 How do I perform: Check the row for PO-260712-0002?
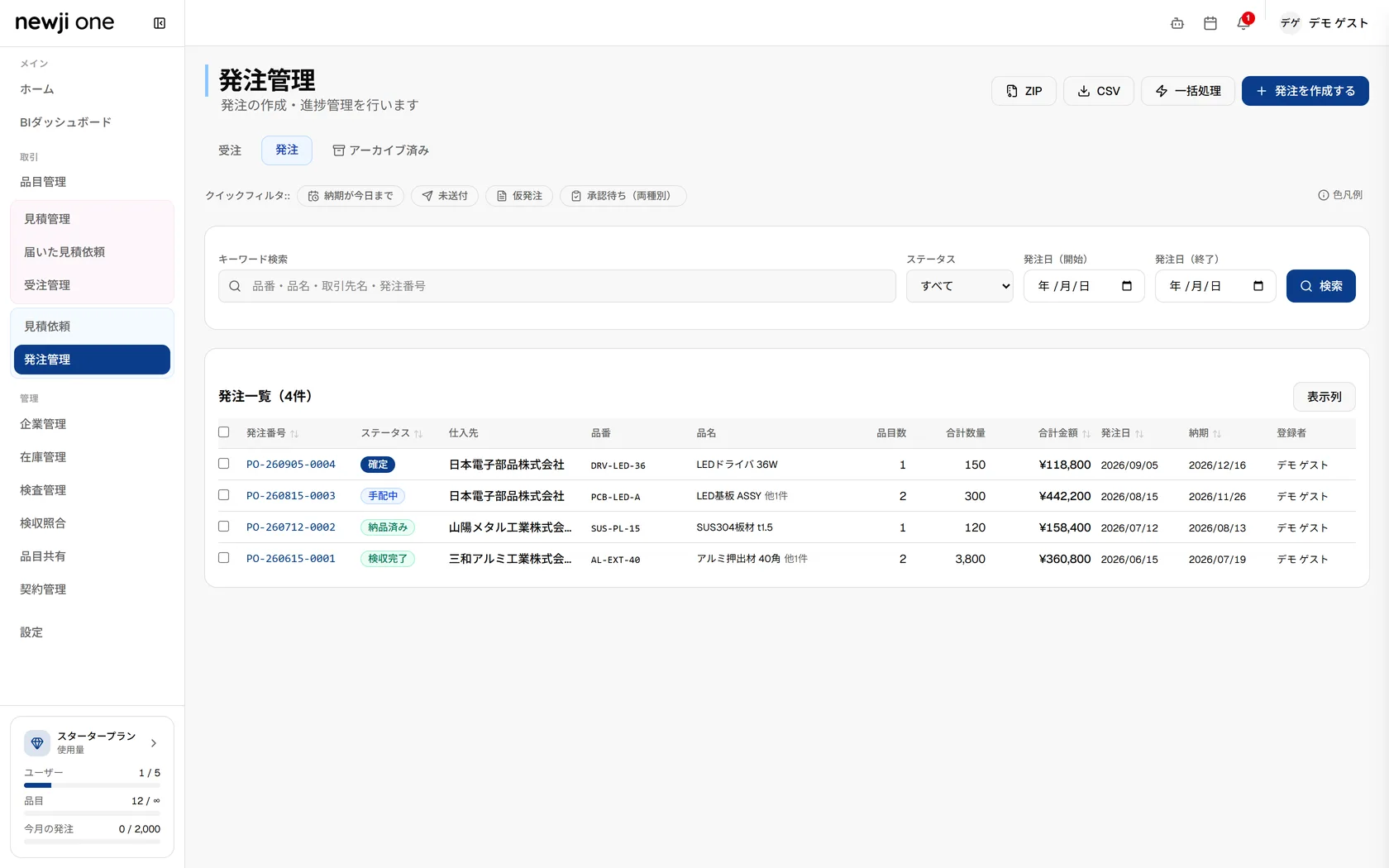(223, 527)
